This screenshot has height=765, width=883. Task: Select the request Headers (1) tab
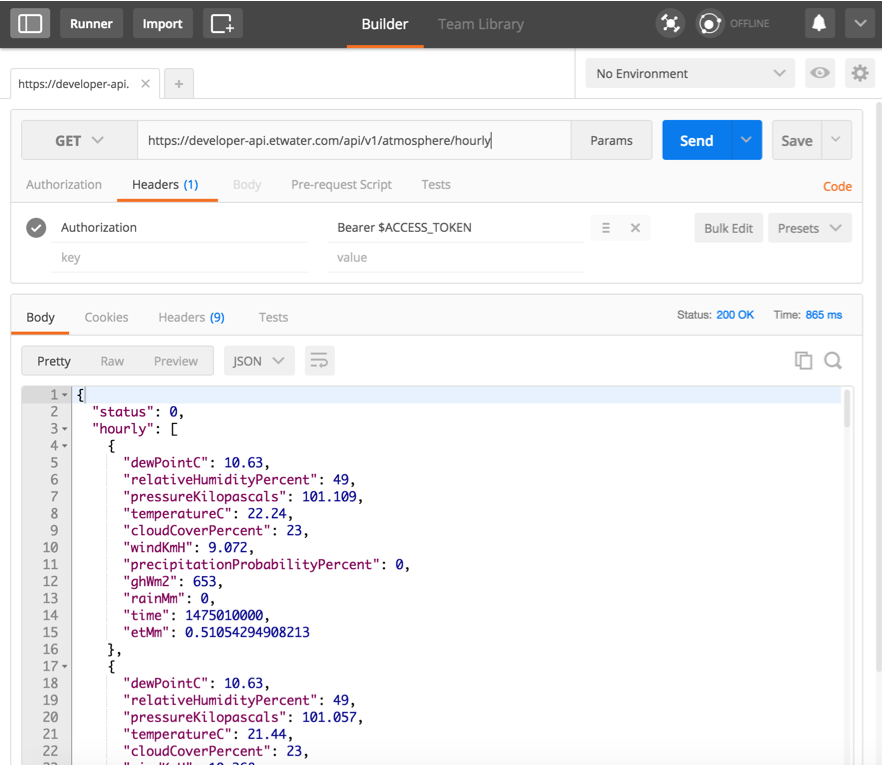(x=165, y=185)
